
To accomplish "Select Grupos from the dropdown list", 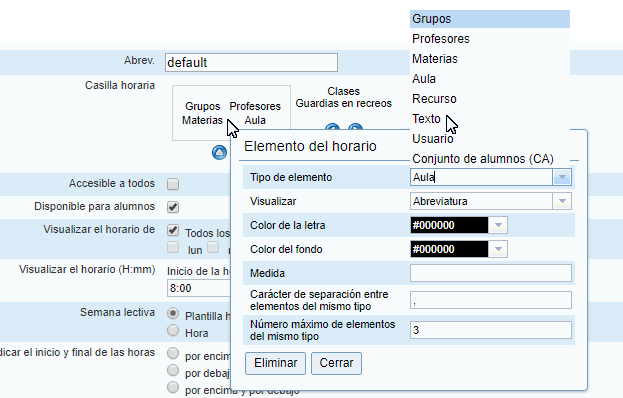I will tap(490, 19).
